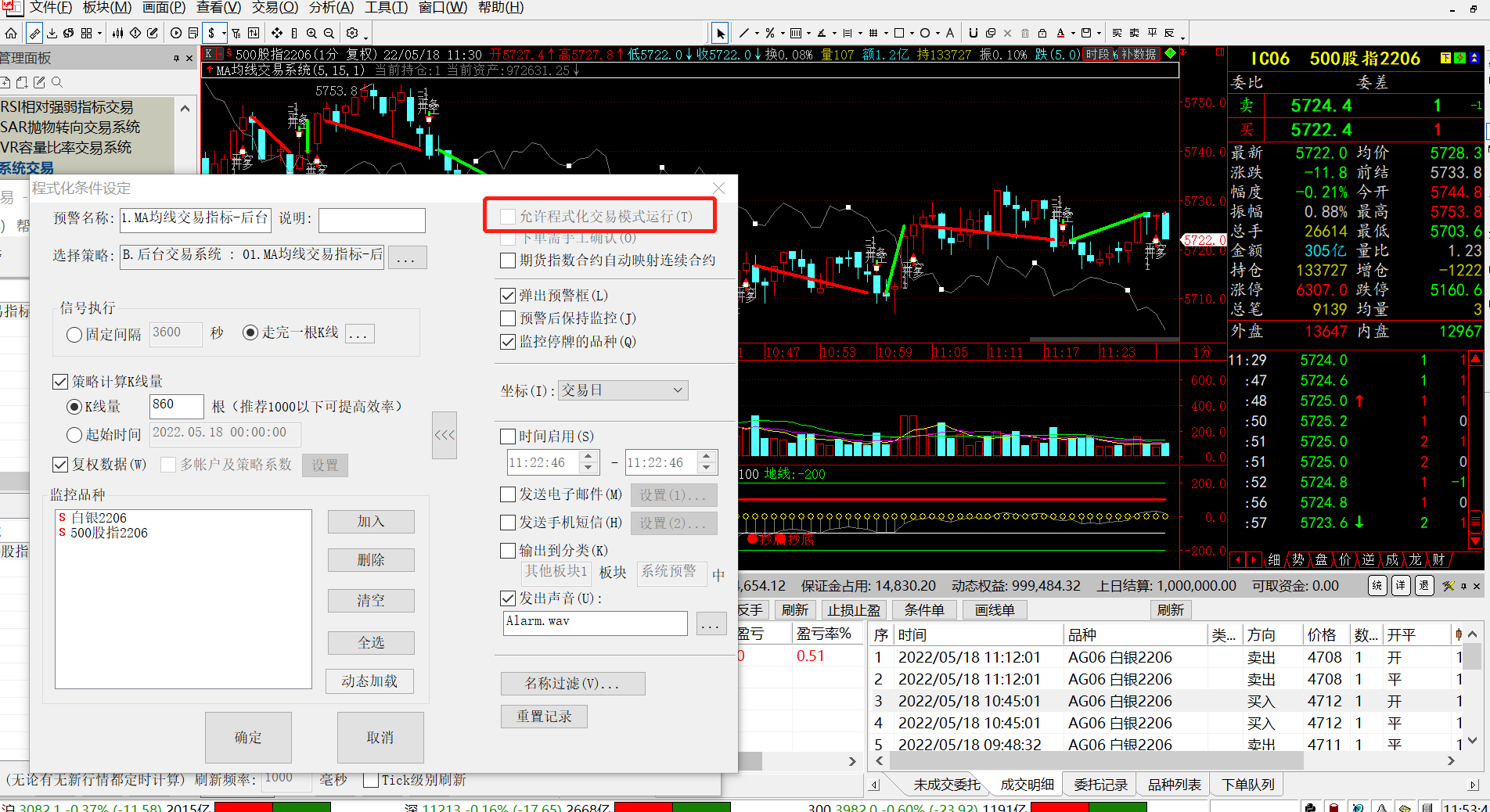The image size is (1490, 812).
Task: Click the 动态加载 button
Action: [369, 681]
